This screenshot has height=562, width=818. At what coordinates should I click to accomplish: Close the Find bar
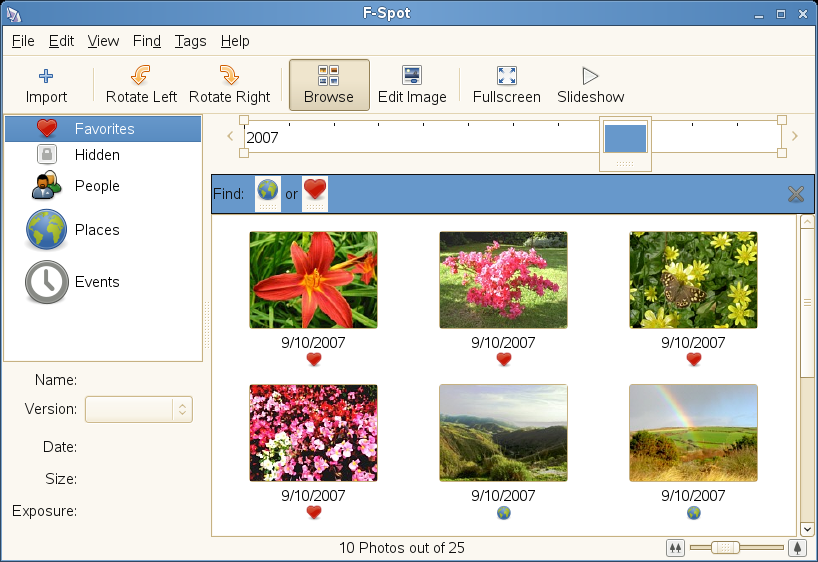pyautogui.click(x=796, y=194)
